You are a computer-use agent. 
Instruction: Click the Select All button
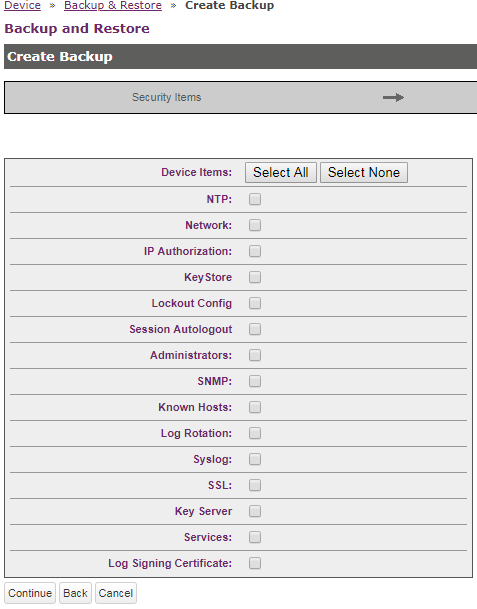point(281,172)
